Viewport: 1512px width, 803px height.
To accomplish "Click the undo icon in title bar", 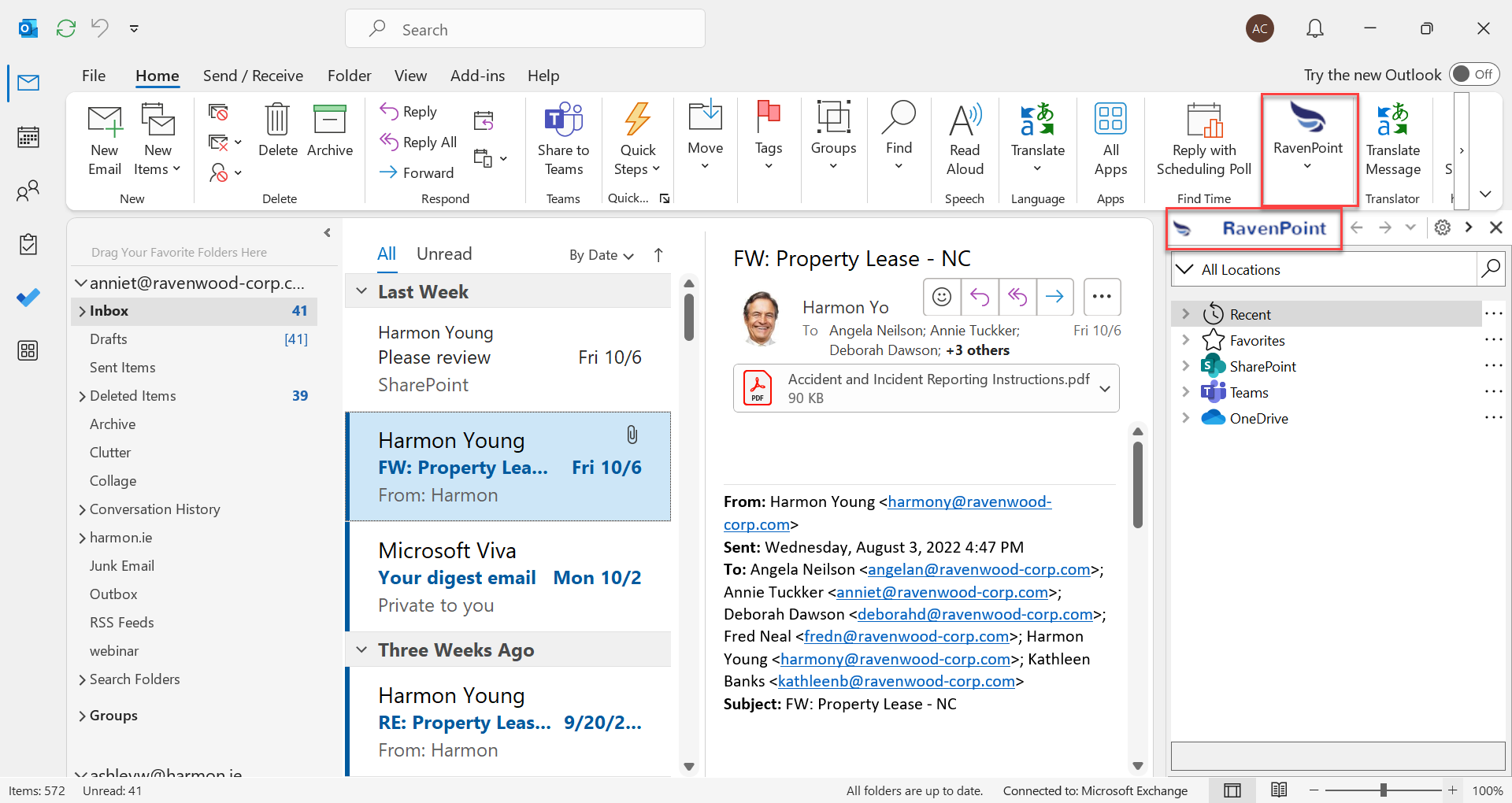I will 100,28.
